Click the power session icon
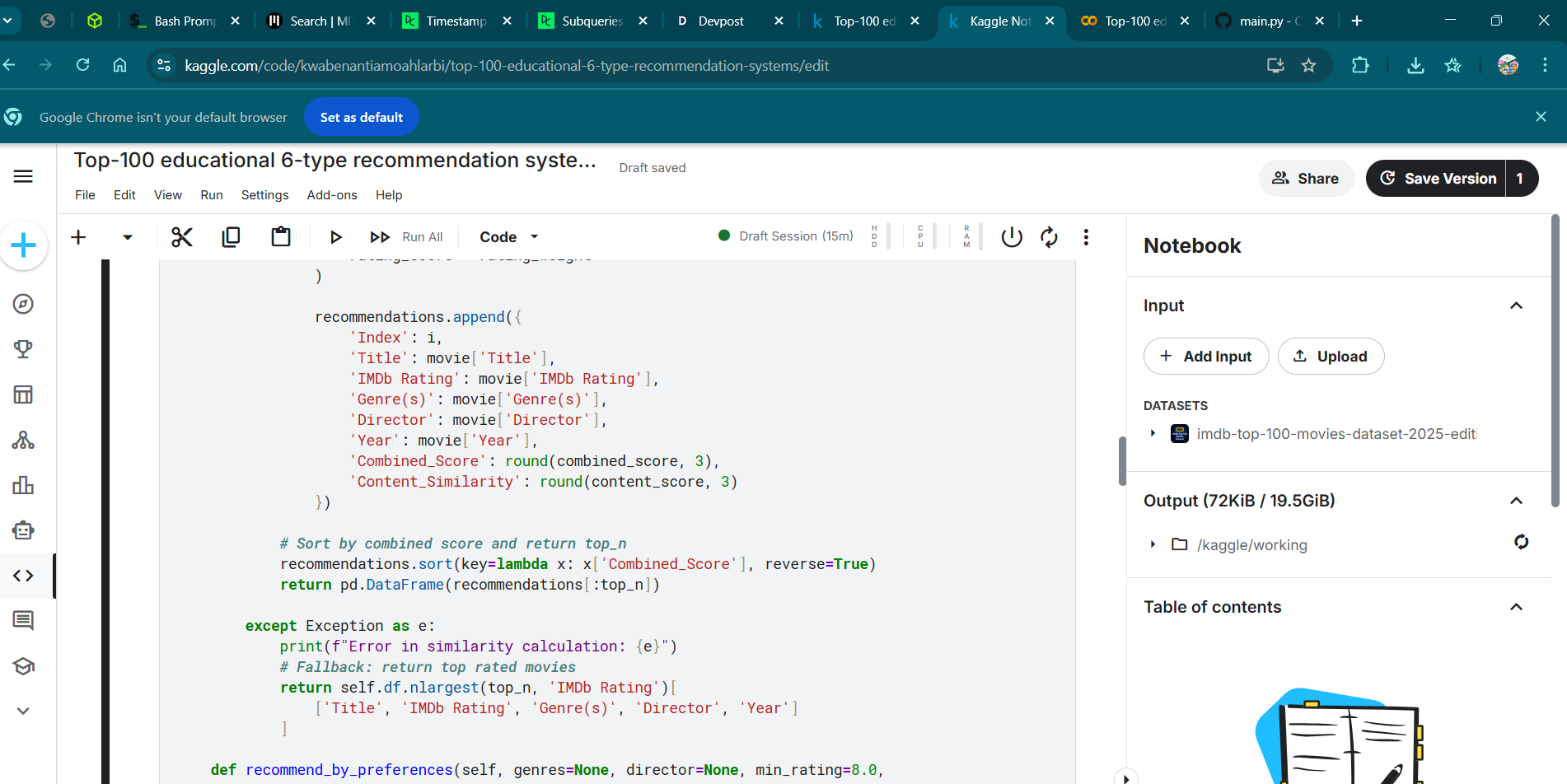The width and height of the screenshot is (1567, 784). 1011,237
